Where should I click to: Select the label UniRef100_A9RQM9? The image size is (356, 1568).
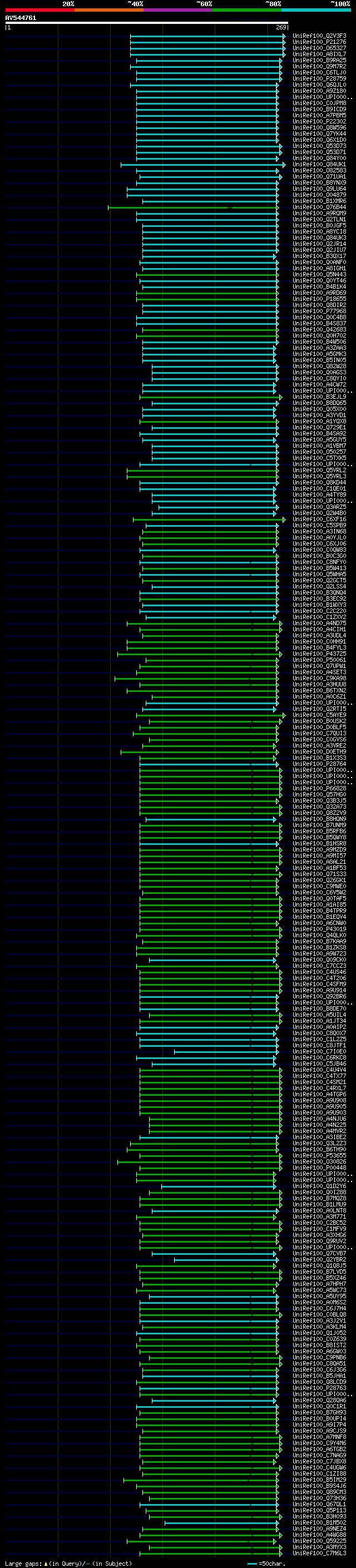(x=319, y=213)
